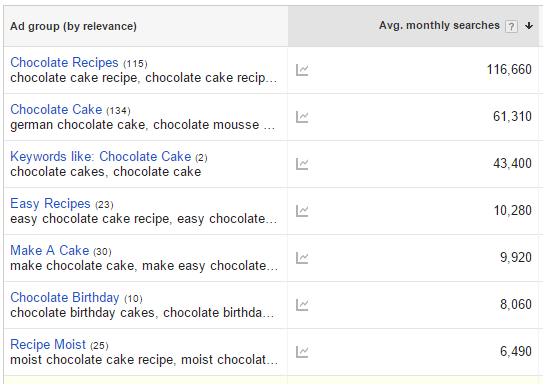Image resolution: width=543 pixels, height=384 pixels.
Task: Select the 116,660 monthly searches value
Action: click(509, 70)
